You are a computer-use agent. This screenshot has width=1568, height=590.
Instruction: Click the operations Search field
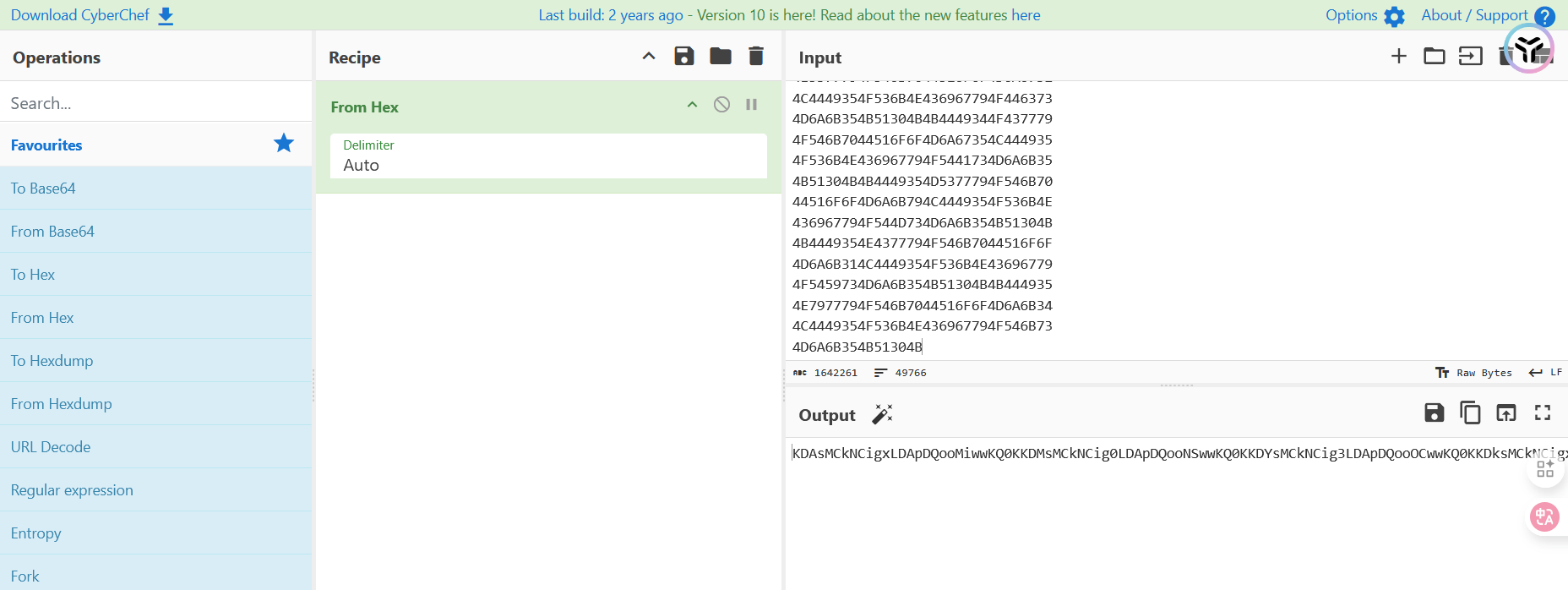156,103
